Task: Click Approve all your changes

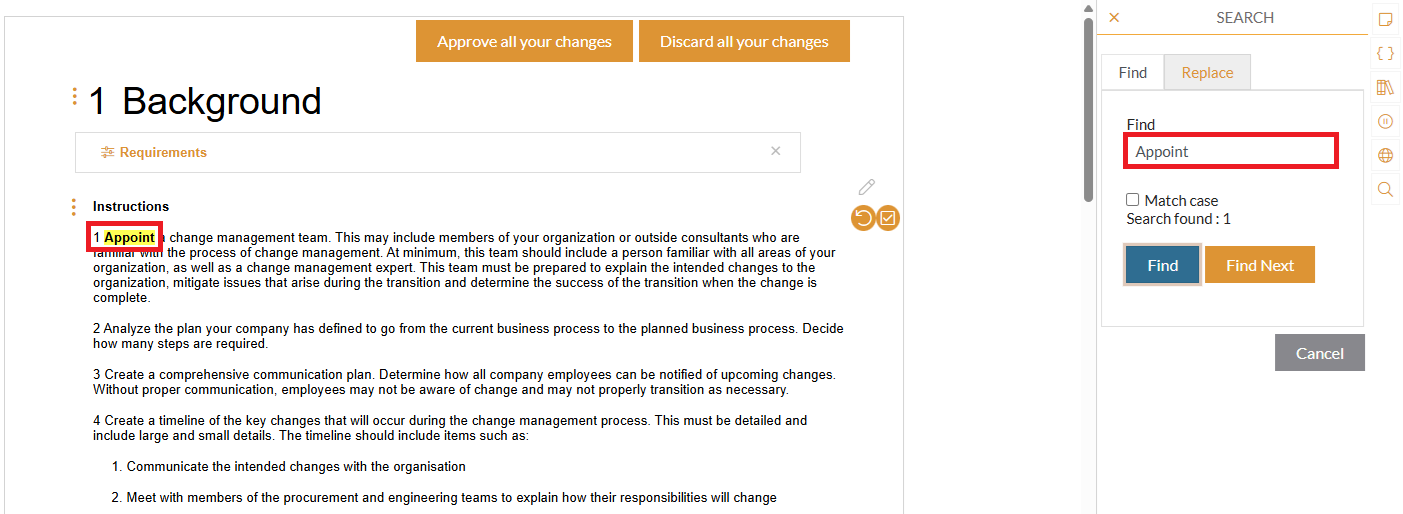Action: [x=524, y=41]
